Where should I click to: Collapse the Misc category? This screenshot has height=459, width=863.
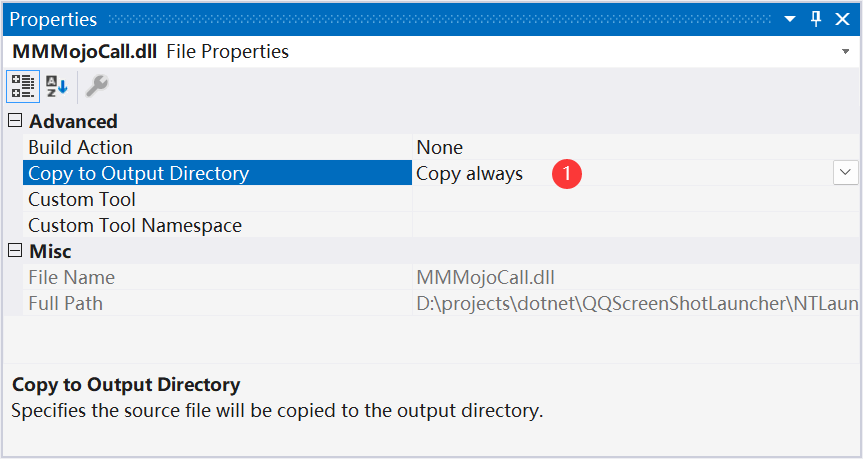pos(15,251)
